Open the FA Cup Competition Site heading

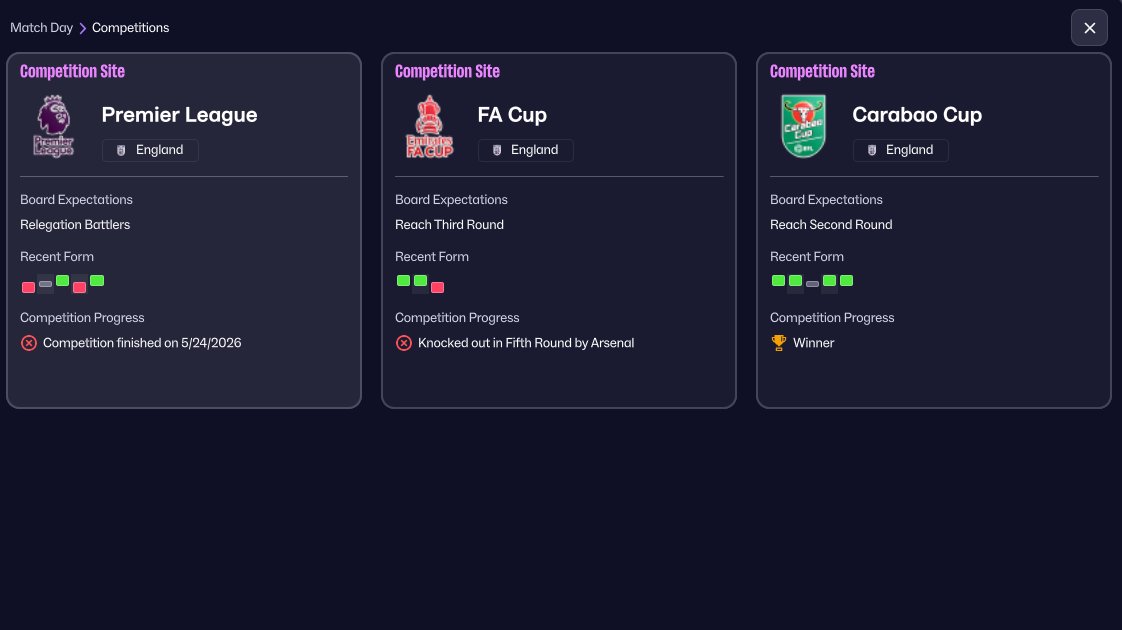447,71
